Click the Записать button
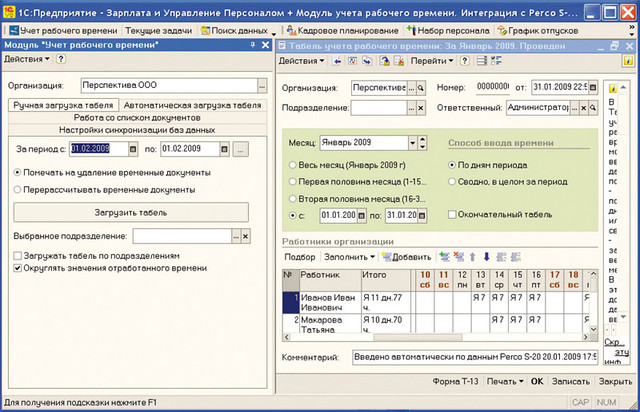Viewport: 640px width, 412px height. pyautogui.click(x=571, y=381)
